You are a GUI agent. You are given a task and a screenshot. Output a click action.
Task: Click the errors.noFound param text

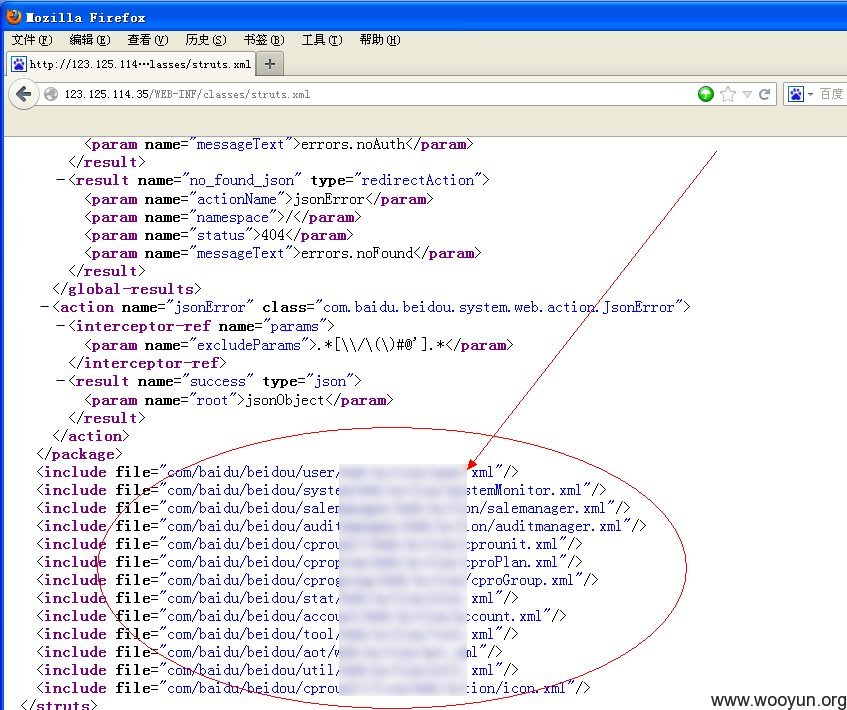coord(357,253)
